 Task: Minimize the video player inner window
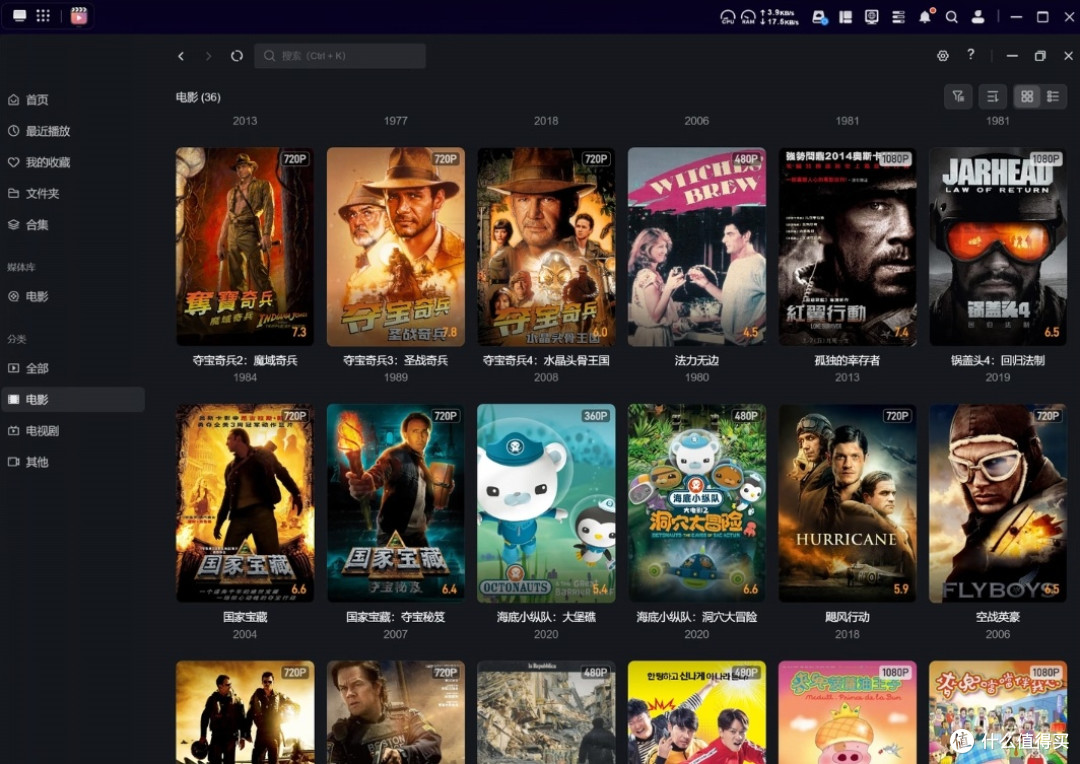(1012, 56)
